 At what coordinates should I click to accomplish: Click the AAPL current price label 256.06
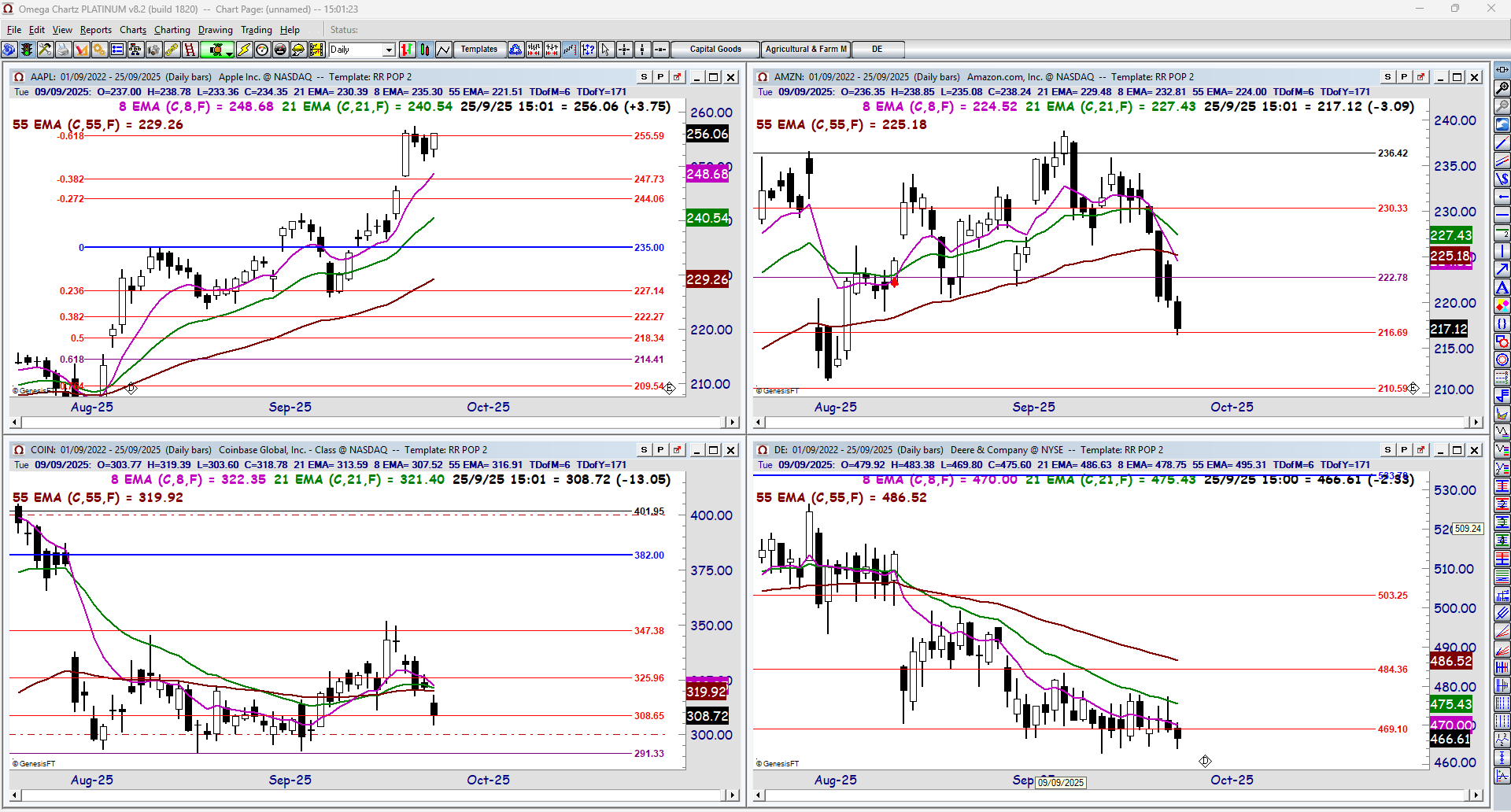pos(707,135)
